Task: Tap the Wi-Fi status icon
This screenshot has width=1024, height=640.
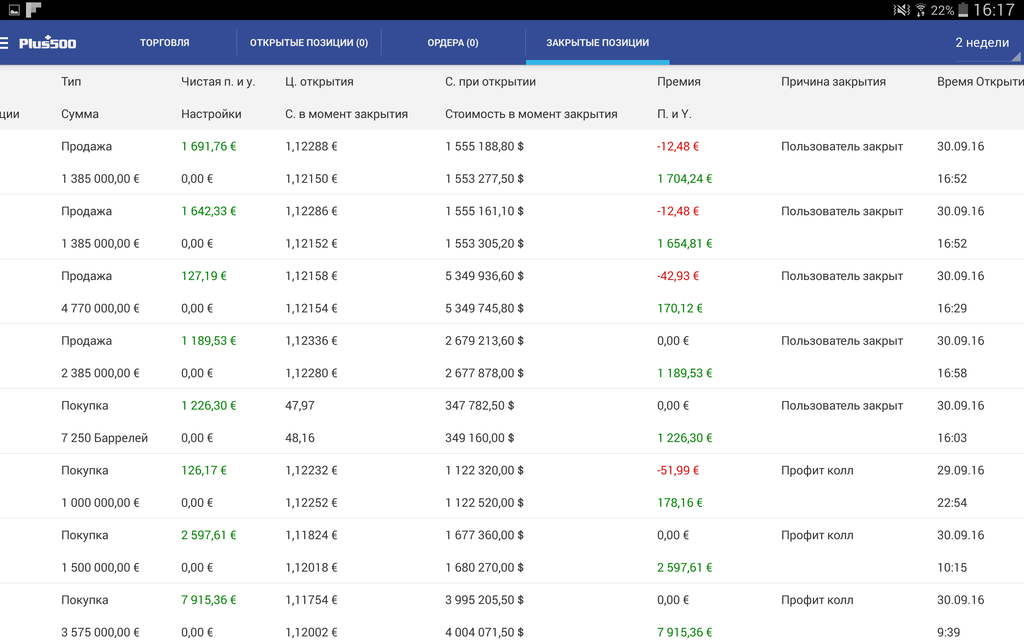Action: point(920,10)
